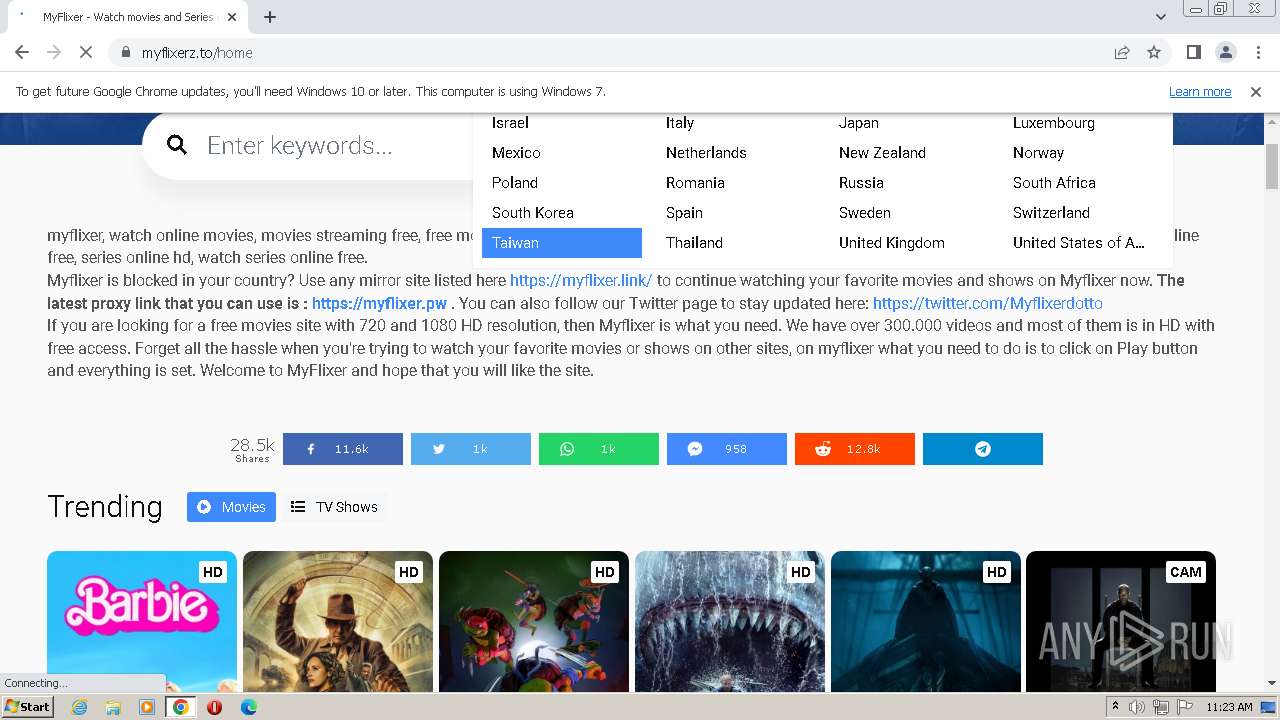Close the MyFlixer browser tab
Viewport: 1280px width, 720px height.
(x=233, y=17)
